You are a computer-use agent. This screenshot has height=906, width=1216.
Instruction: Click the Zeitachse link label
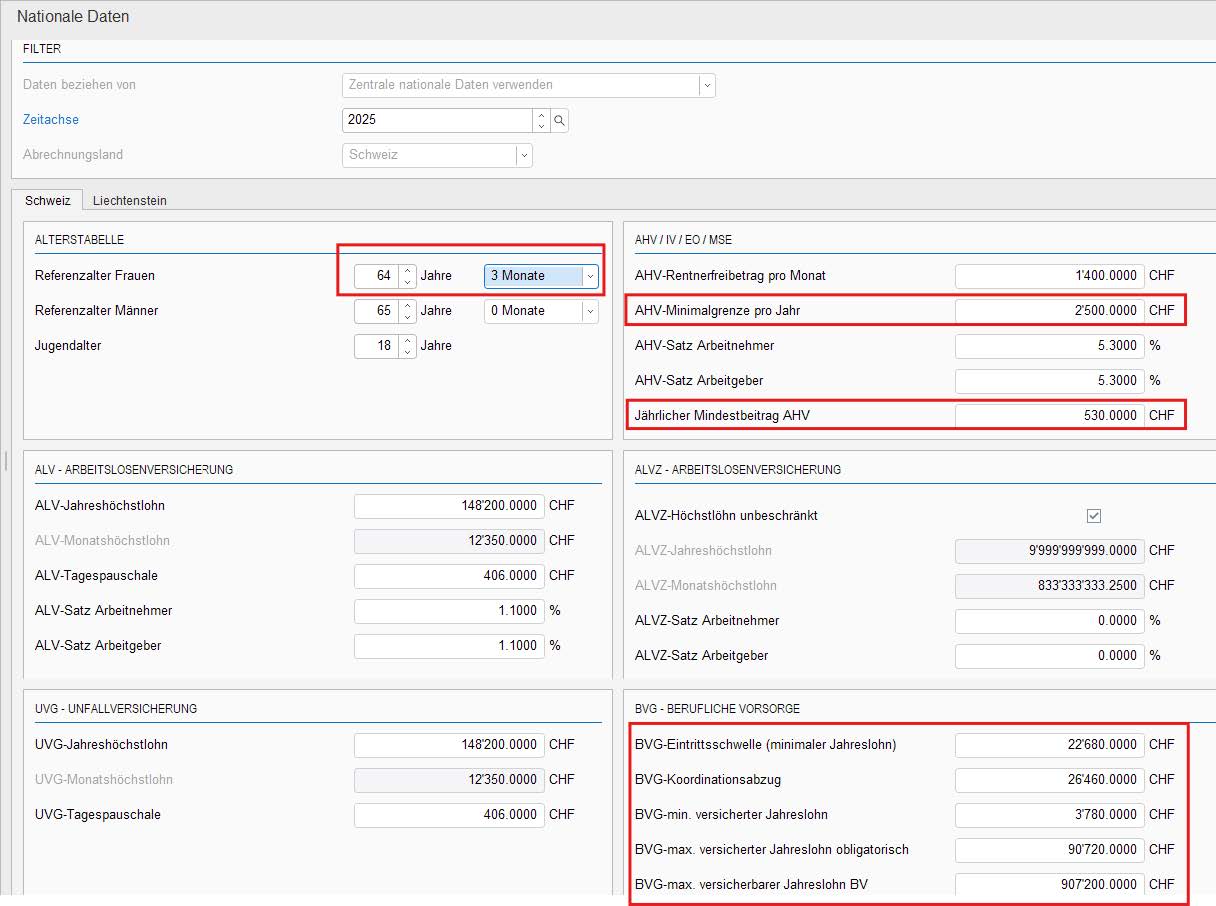(x=51, y=120)
